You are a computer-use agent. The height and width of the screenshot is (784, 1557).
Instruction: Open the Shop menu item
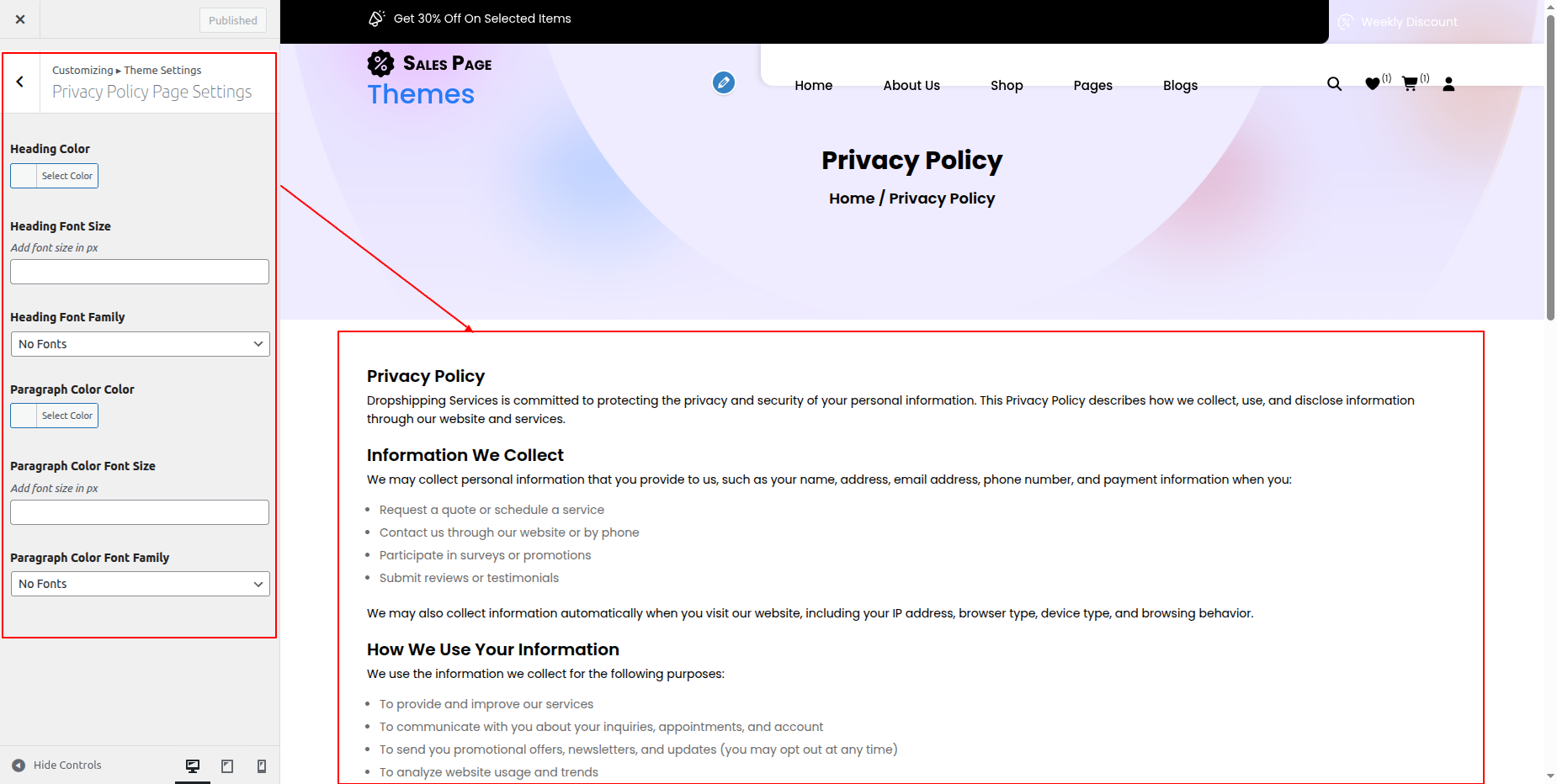1007,86
